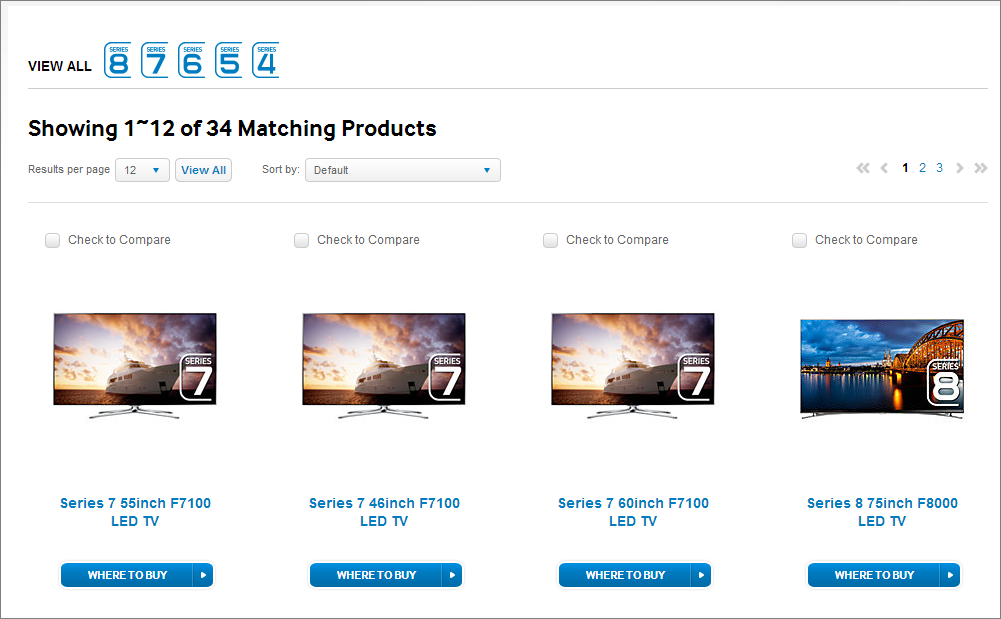Open the Sort by Default dropdown
Viewport: 1001px width, 619px height.
(403, 170)
